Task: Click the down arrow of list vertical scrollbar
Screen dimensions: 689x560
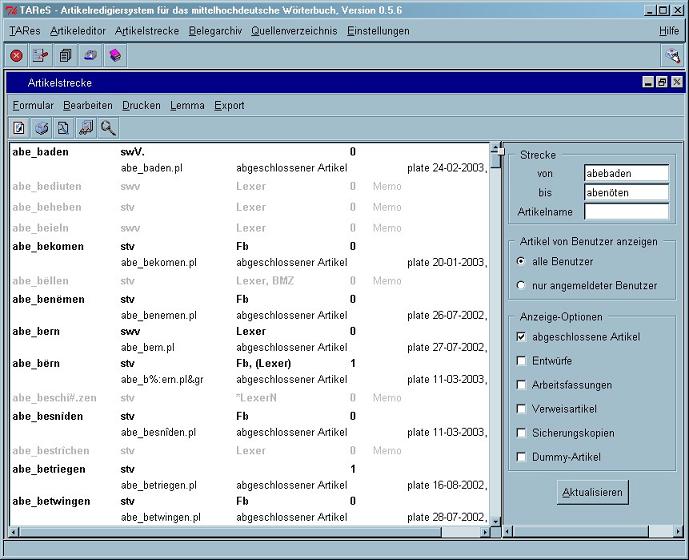Action: coord(496,521)
